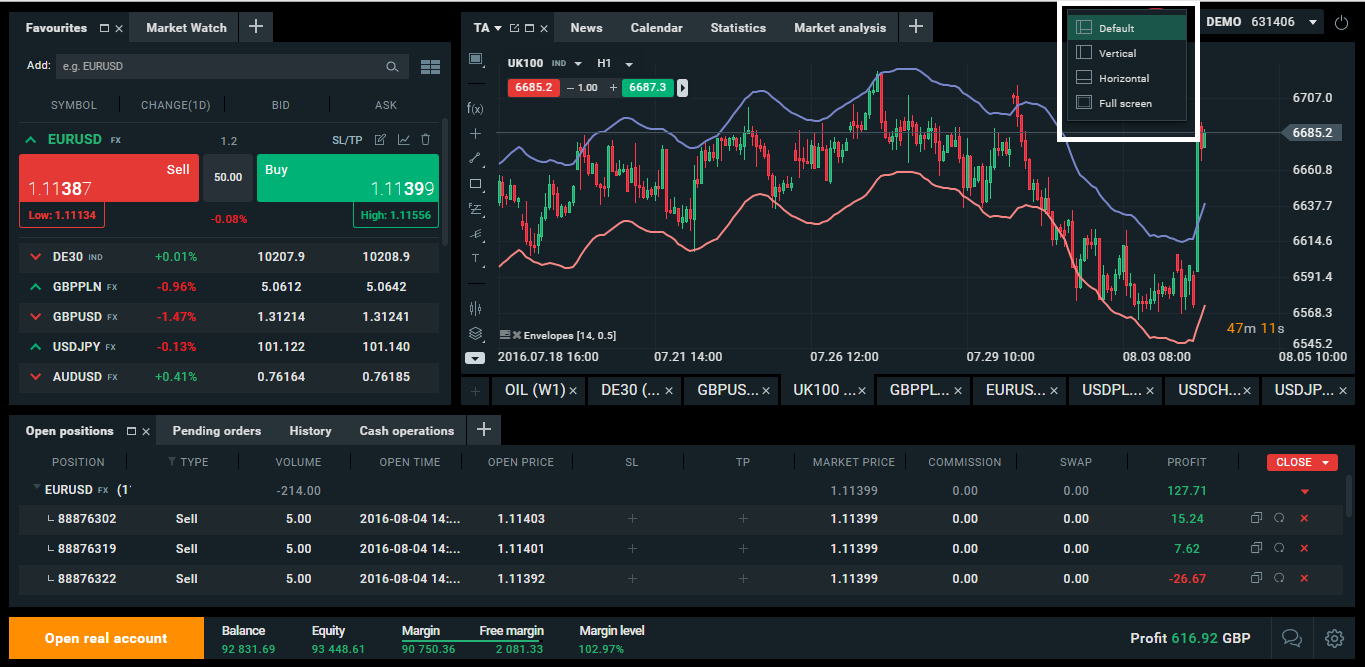This screenshot has width=1365, height=667.
Task: Select the trend line drawing tool
Action: point(475,158)
